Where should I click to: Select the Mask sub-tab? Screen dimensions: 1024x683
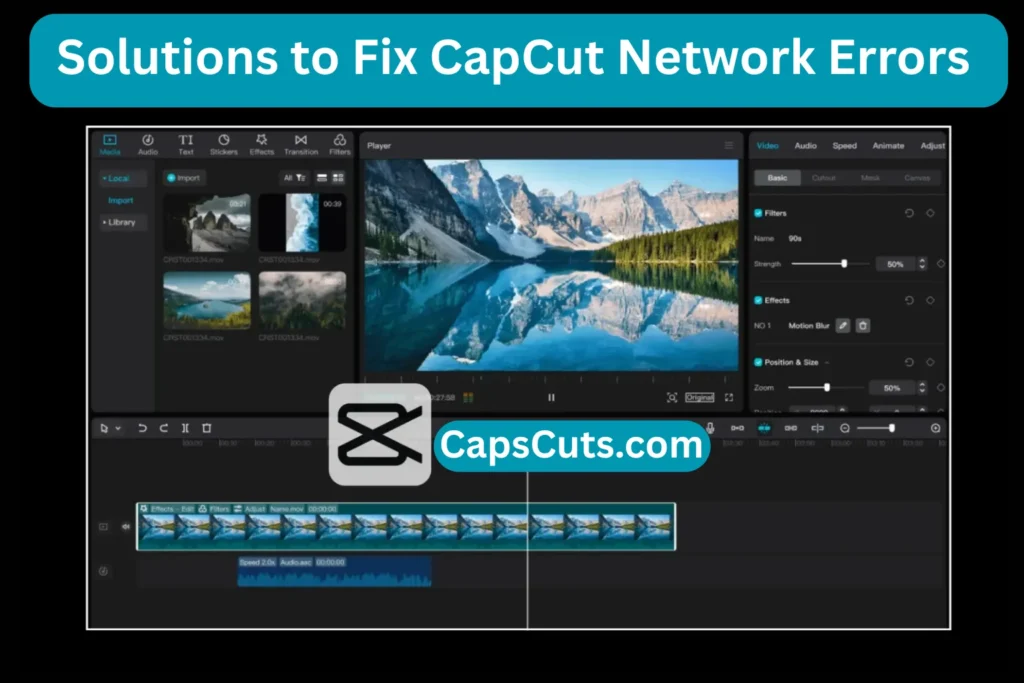click(x=870, y=178)
